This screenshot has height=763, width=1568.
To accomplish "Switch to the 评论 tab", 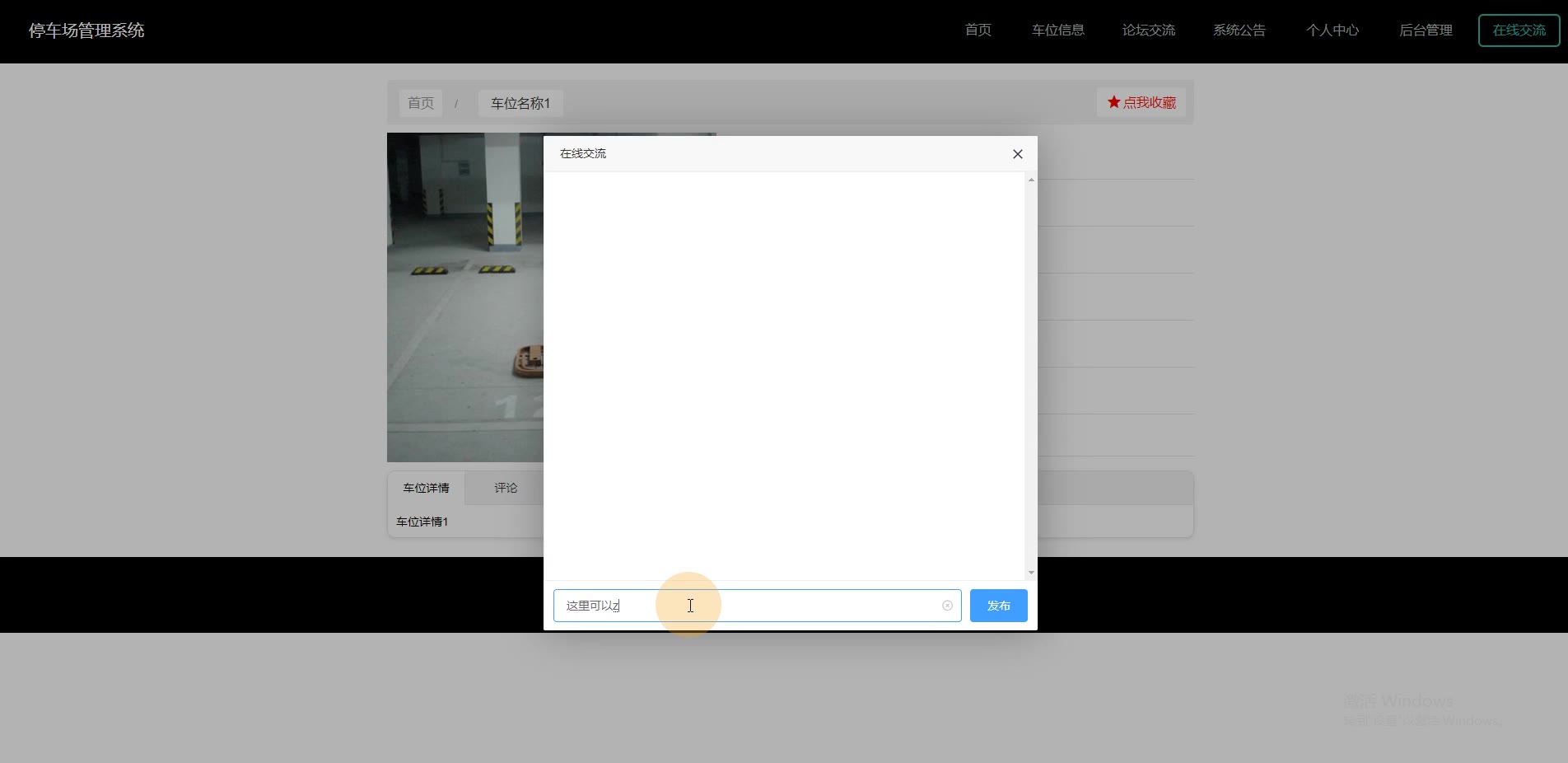I will pyautogui.click(x=506, y=488).
